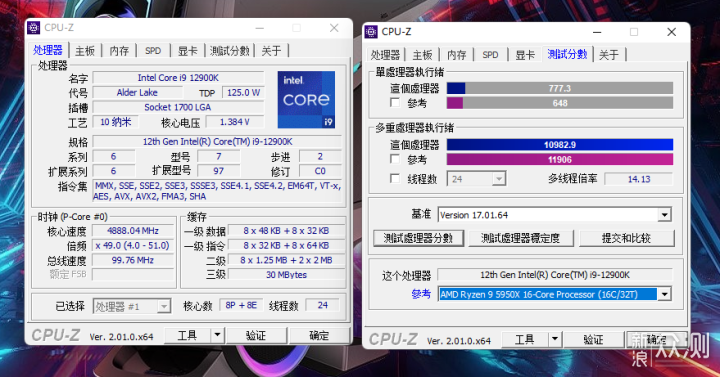Click 扩展型号 97 value

coord(219,171)
